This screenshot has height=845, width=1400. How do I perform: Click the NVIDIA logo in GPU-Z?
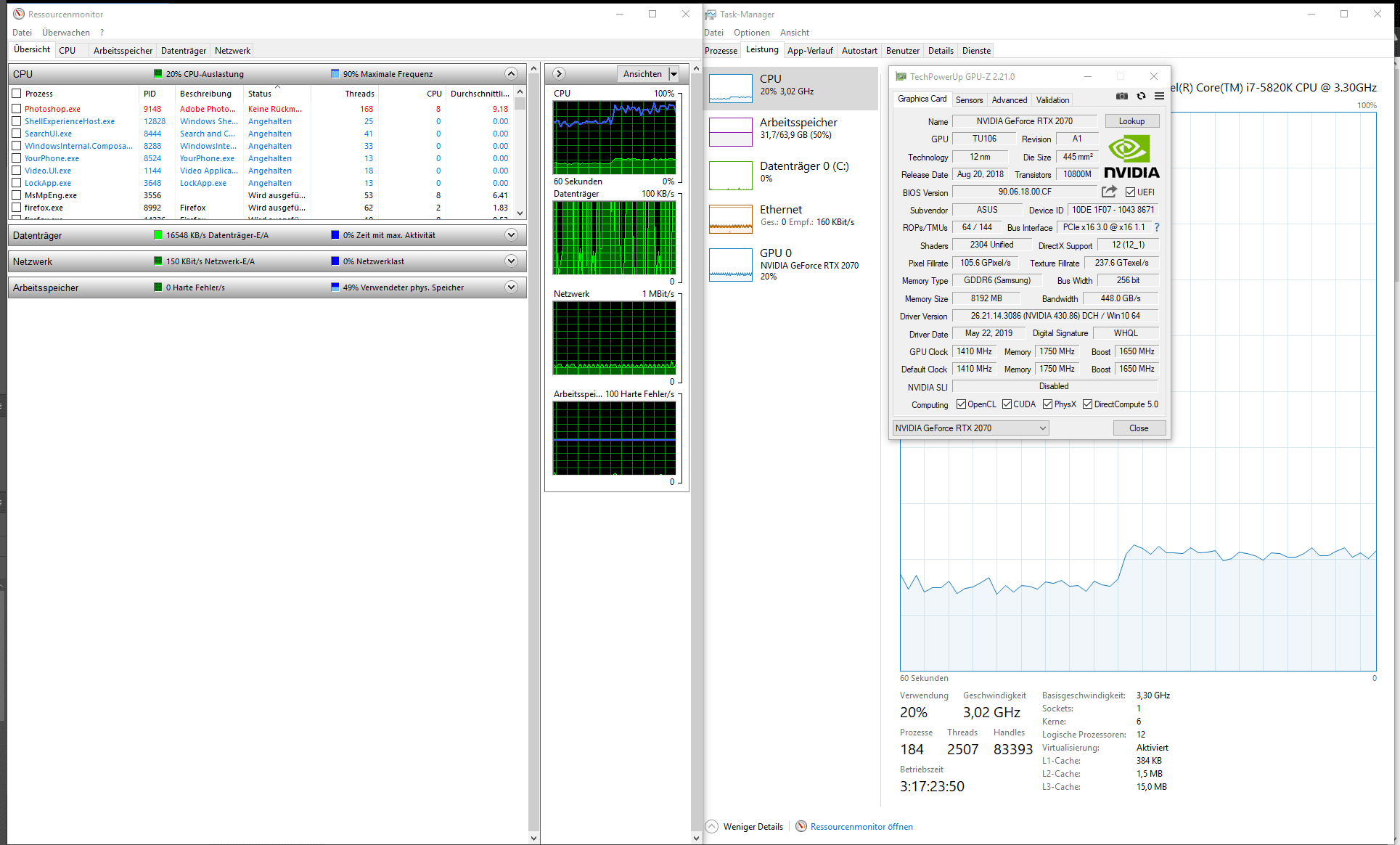1131,156
